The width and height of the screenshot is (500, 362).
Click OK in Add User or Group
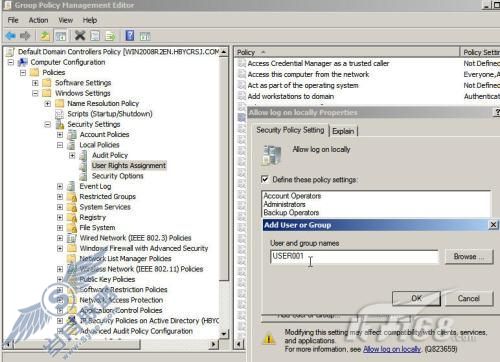coord(416,298)
